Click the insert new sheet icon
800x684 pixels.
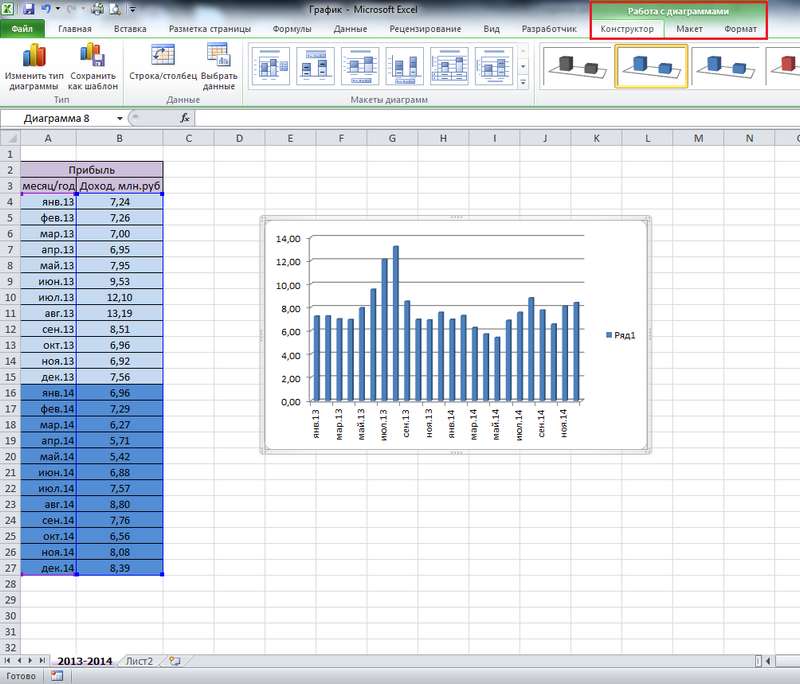(174, 661)
